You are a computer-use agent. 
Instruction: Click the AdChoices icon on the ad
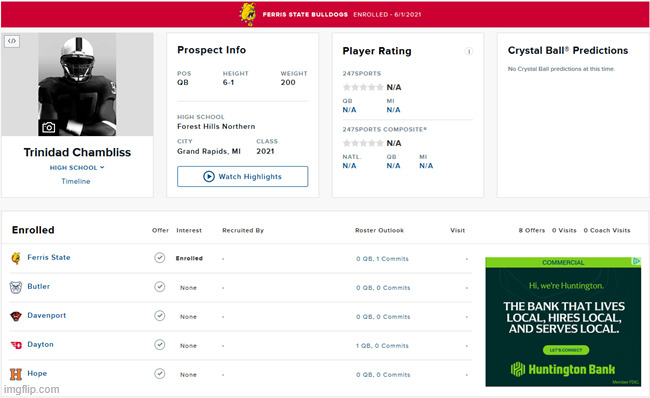point(636,261)
